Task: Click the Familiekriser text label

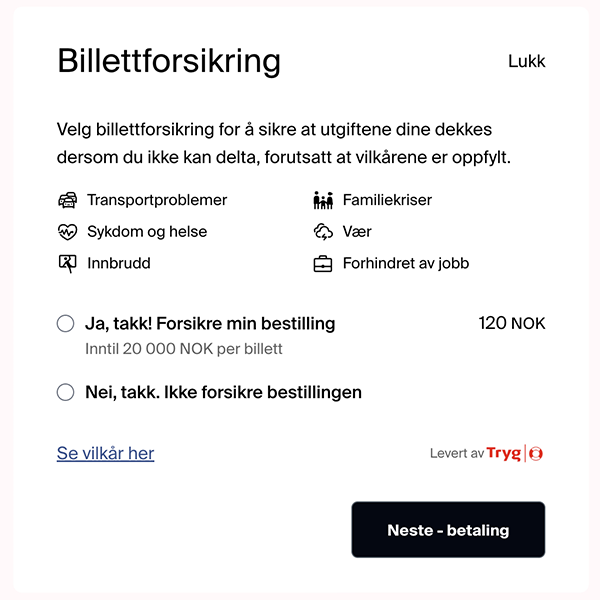Action: pyautogui.click(x=387, y=200)
